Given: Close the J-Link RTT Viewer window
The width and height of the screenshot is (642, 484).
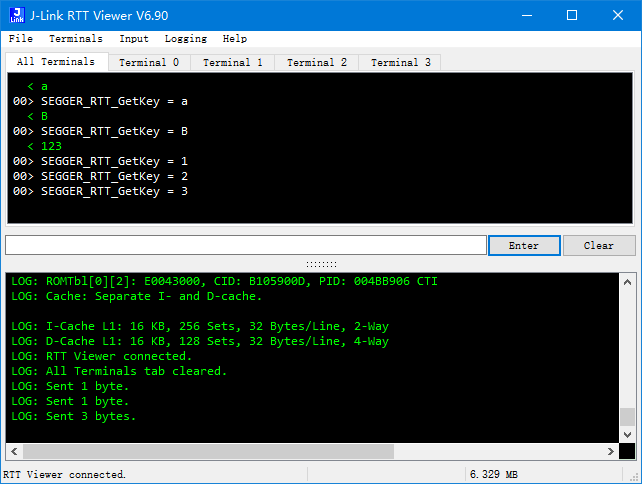Looking at the screenshot, I should pos(618,16).
